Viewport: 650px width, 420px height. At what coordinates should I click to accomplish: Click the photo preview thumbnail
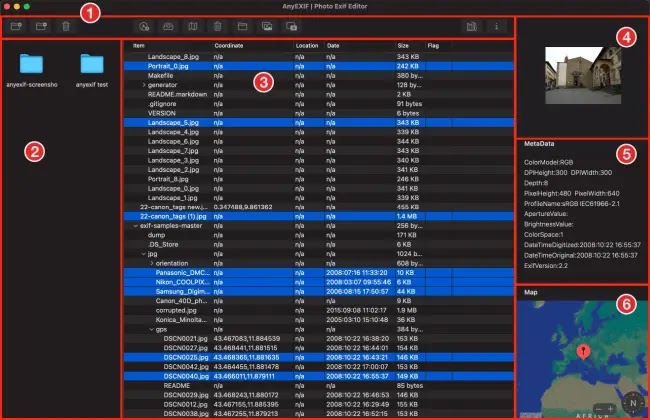pos(583,75)
